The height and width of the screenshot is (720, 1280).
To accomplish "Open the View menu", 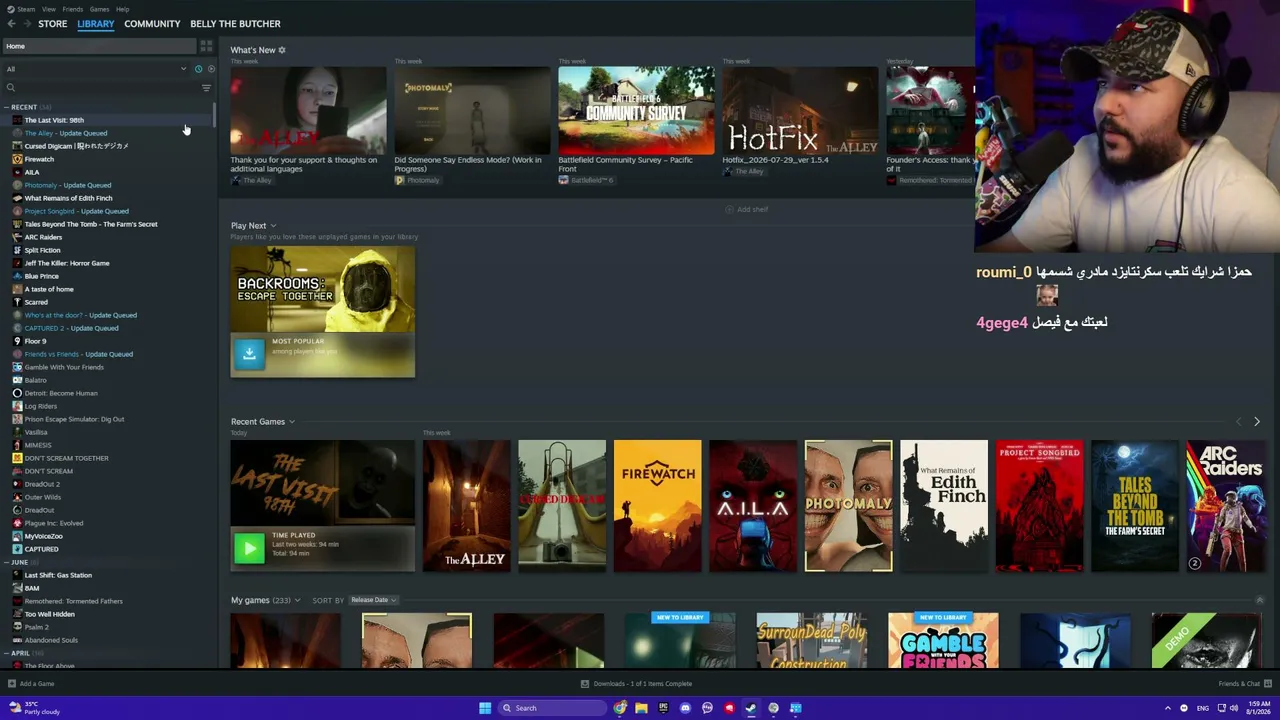I will tap(48, 9).
